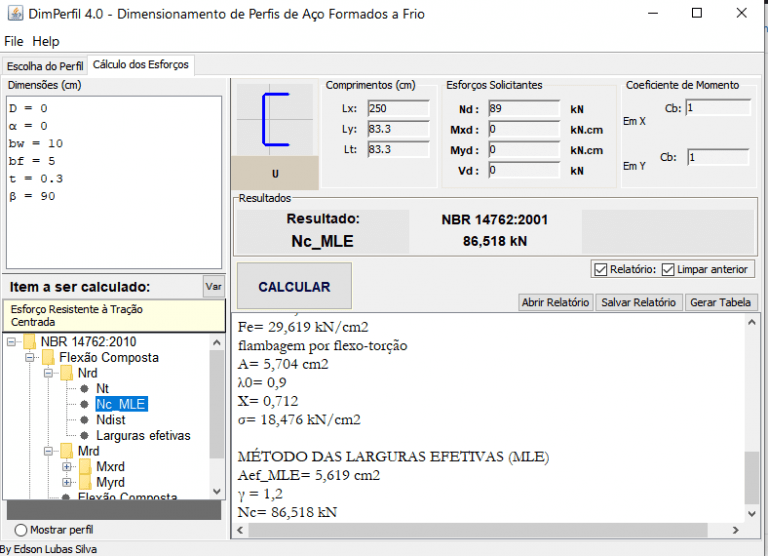Click the Var button
This screenshot has height=556, width=768.
click(214, 287)
